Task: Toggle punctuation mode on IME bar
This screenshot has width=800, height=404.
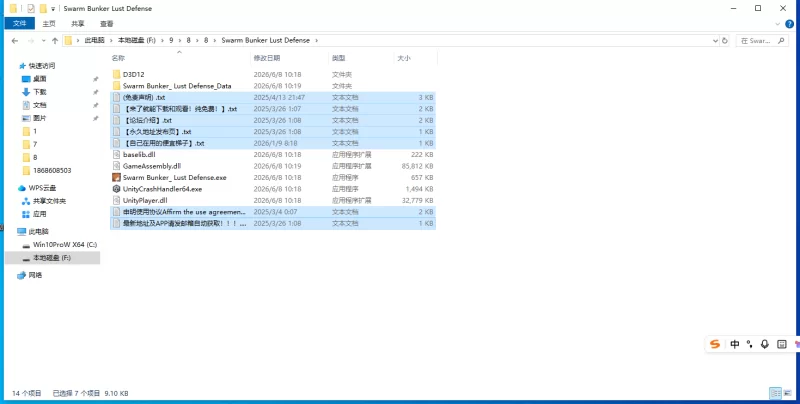Action: 749,344
